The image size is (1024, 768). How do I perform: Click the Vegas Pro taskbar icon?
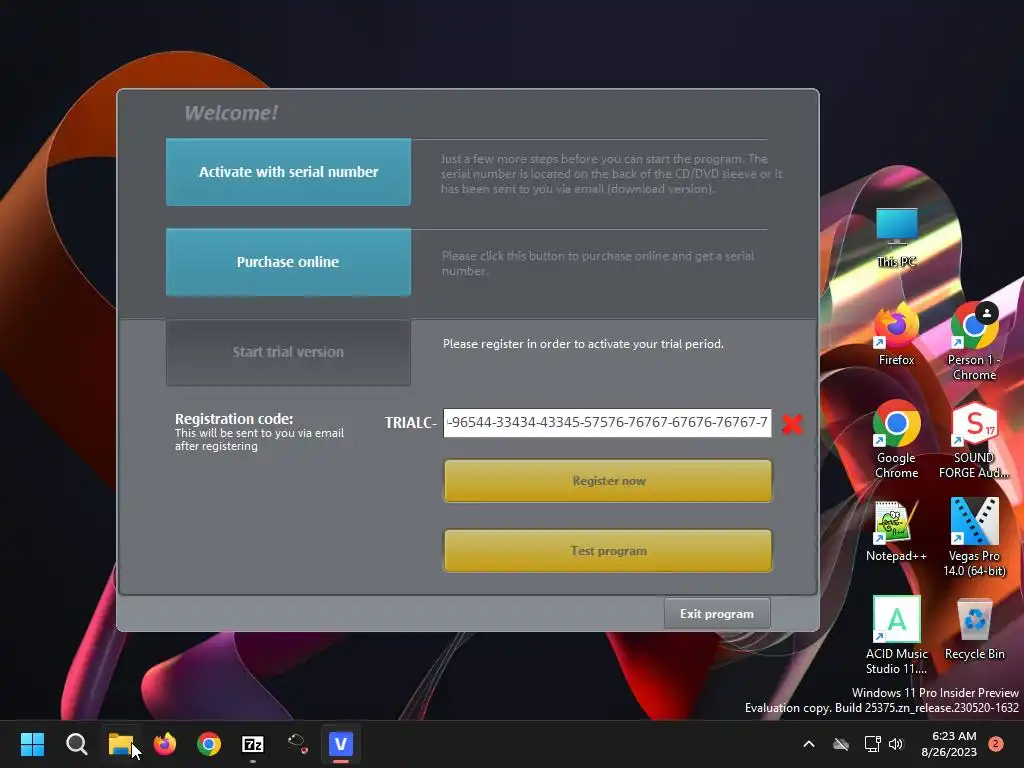coord(341,744)
